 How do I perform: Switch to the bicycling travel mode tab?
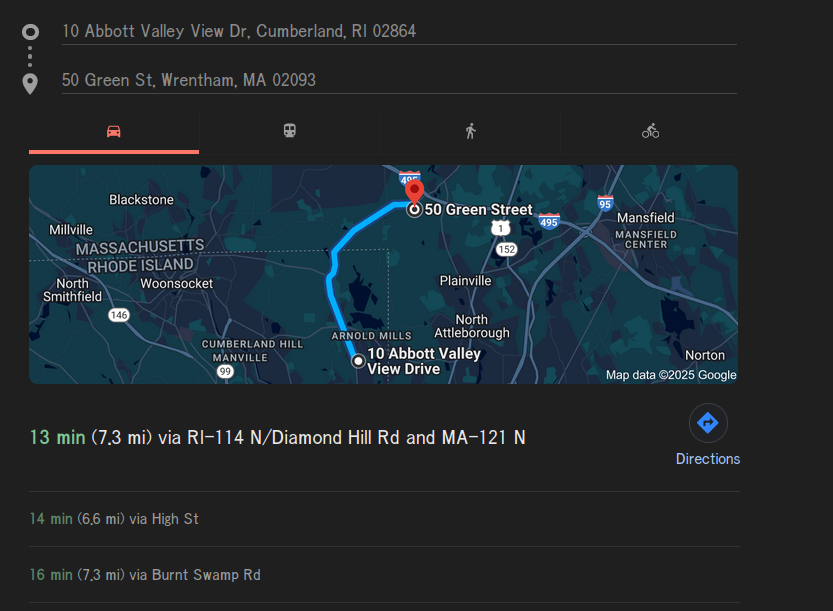point(650,131)
